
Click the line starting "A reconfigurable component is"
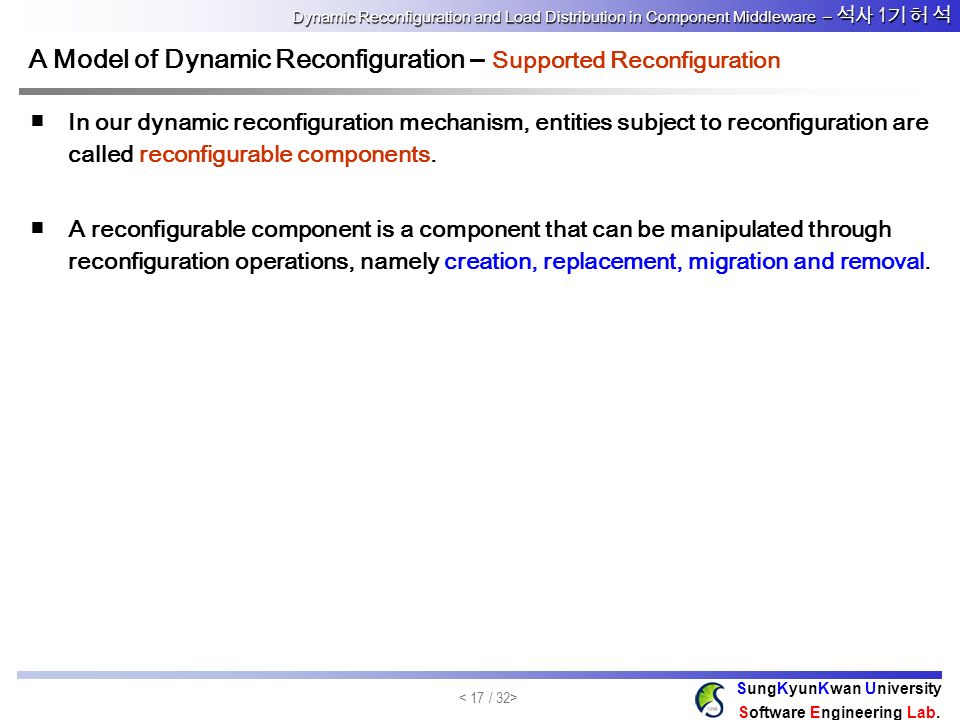point(480,229)
